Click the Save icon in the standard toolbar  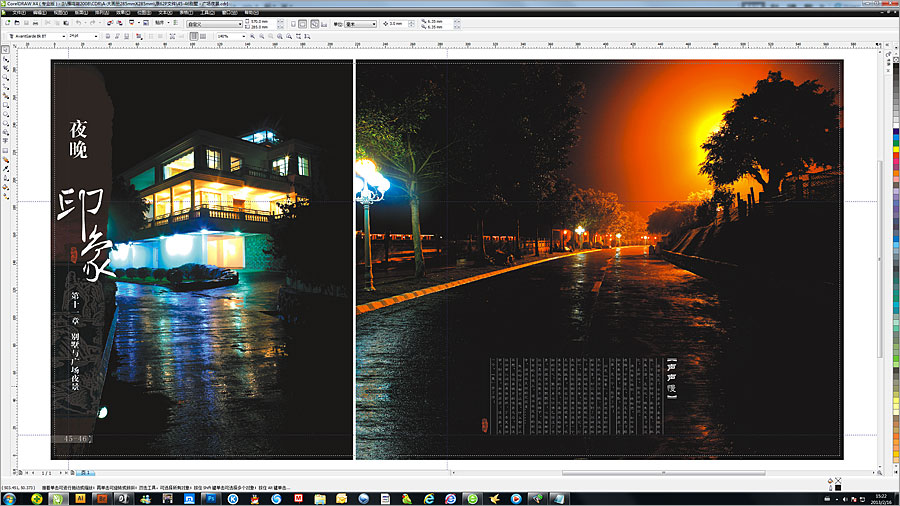[26, 23]
